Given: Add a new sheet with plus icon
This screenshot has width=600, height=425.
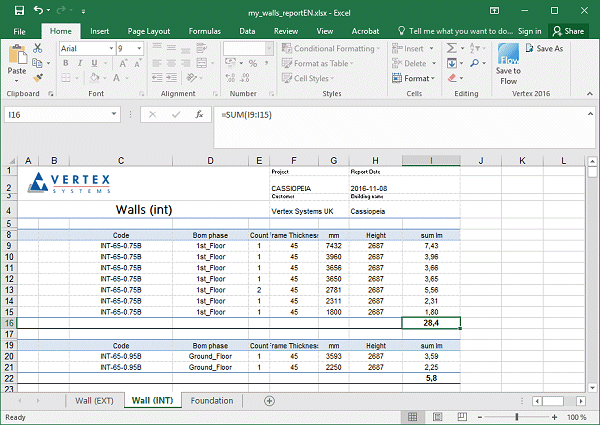Looking at the screenshot, I should pyautogui.click(x=269, y=401).
